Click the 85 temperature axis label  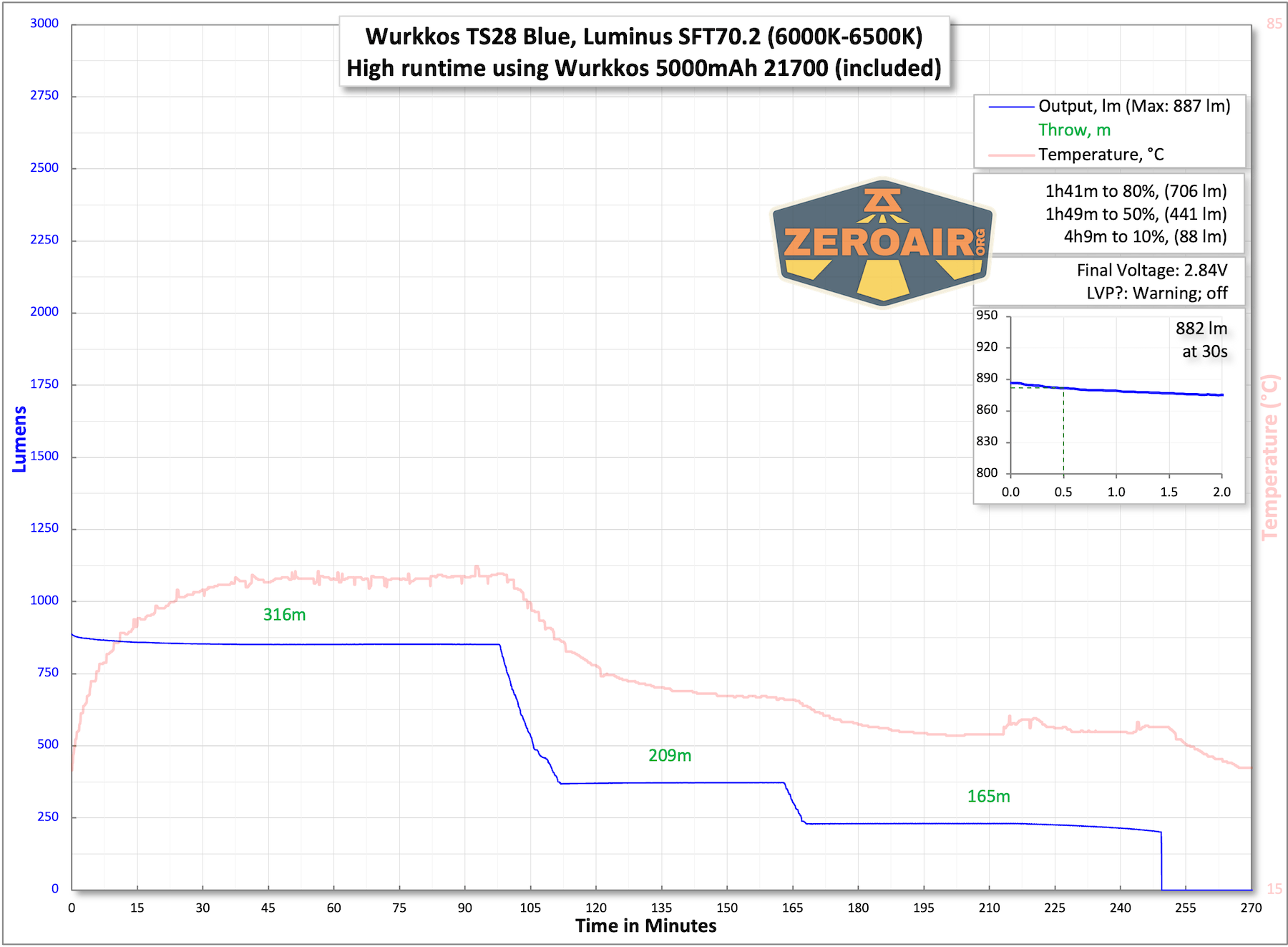pos(1274,24)
